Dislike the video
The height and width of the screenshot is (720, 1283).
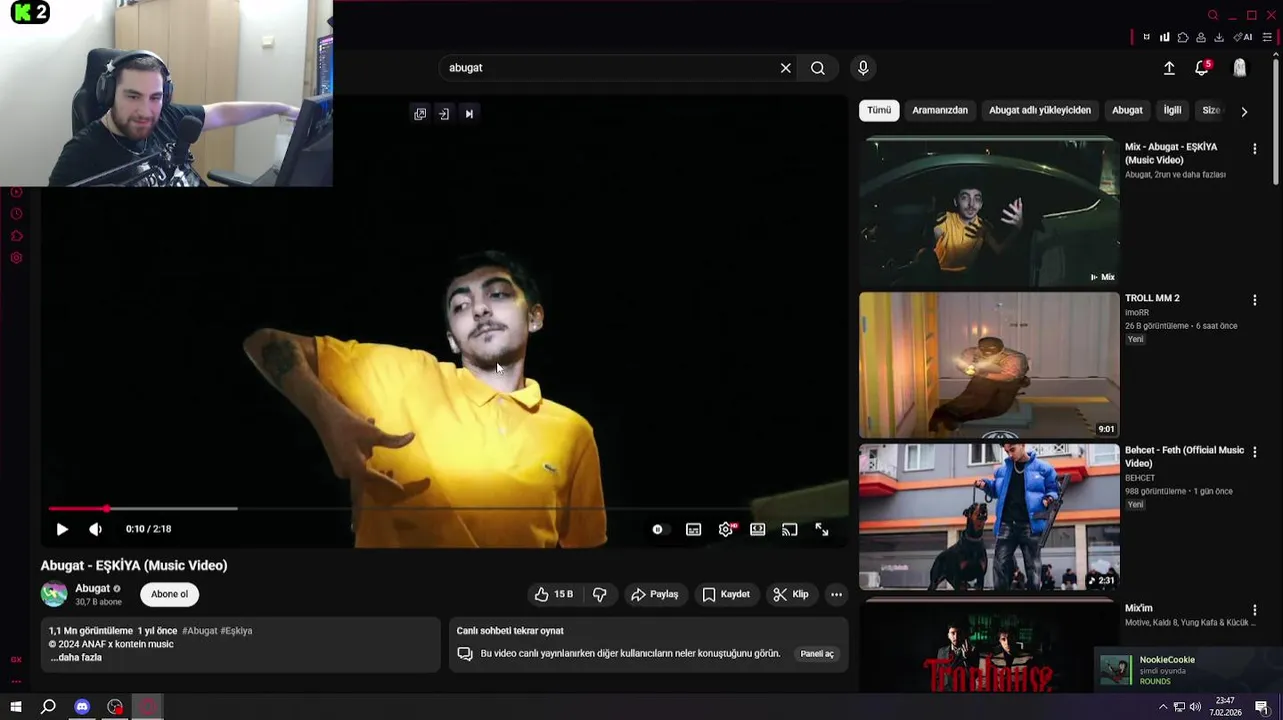click(x=600, y=594)
